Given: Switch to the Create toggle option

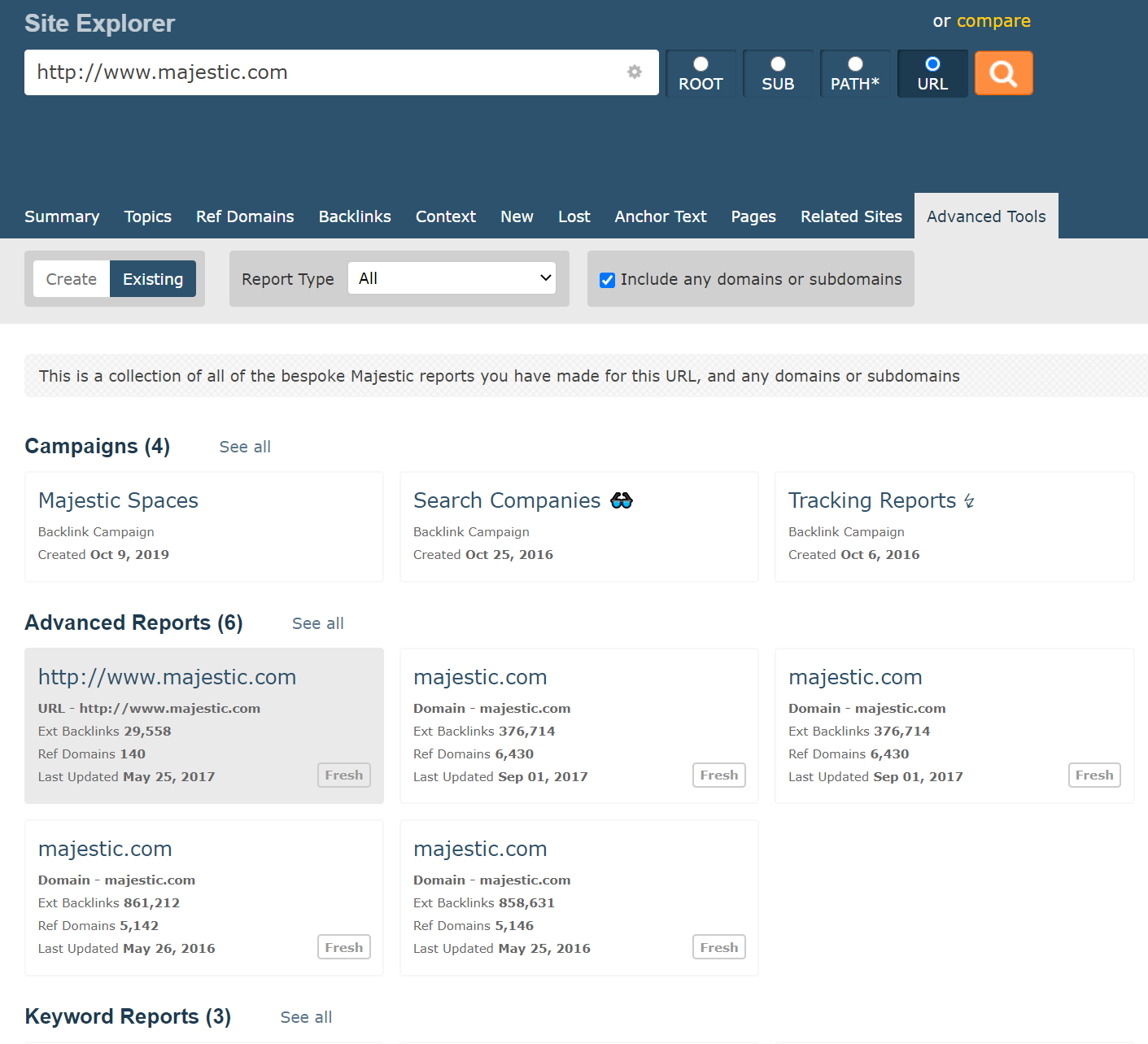Looking at the screenshot, I should coord(72,279).
